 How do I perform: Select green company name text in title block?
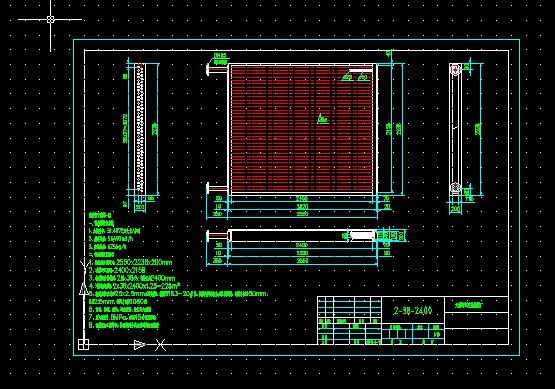[x=469, y=304]
